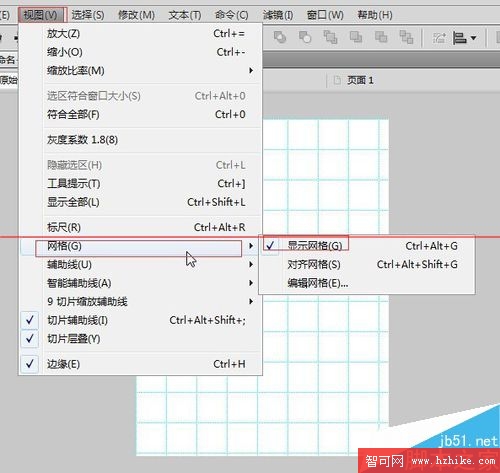Viewport: 500px width, 473px height.
Task: Open the align dropdown arrow in toolbar
Action: pyautogui.click(x=473, y=38)
